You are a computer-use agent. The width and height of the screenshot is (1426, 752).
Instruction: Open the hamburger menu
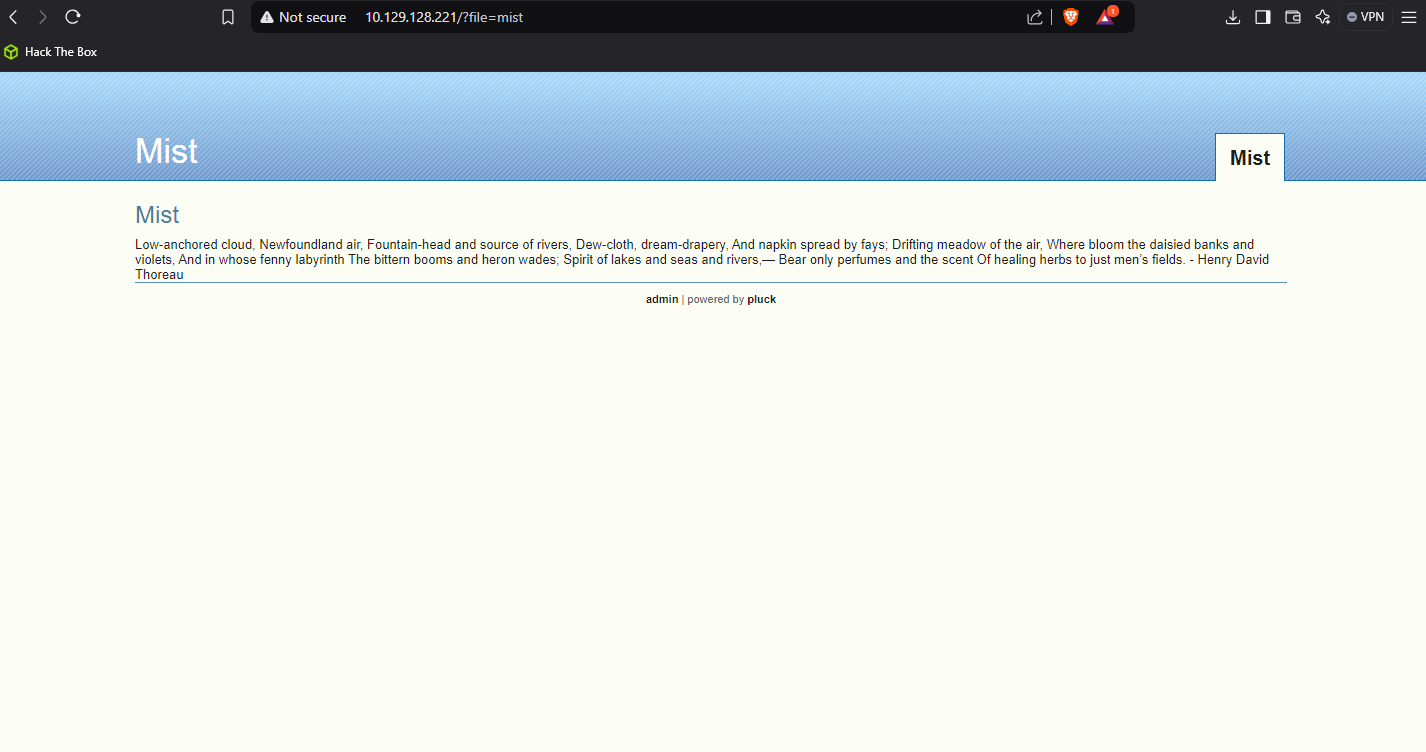tap(1408, 17)
